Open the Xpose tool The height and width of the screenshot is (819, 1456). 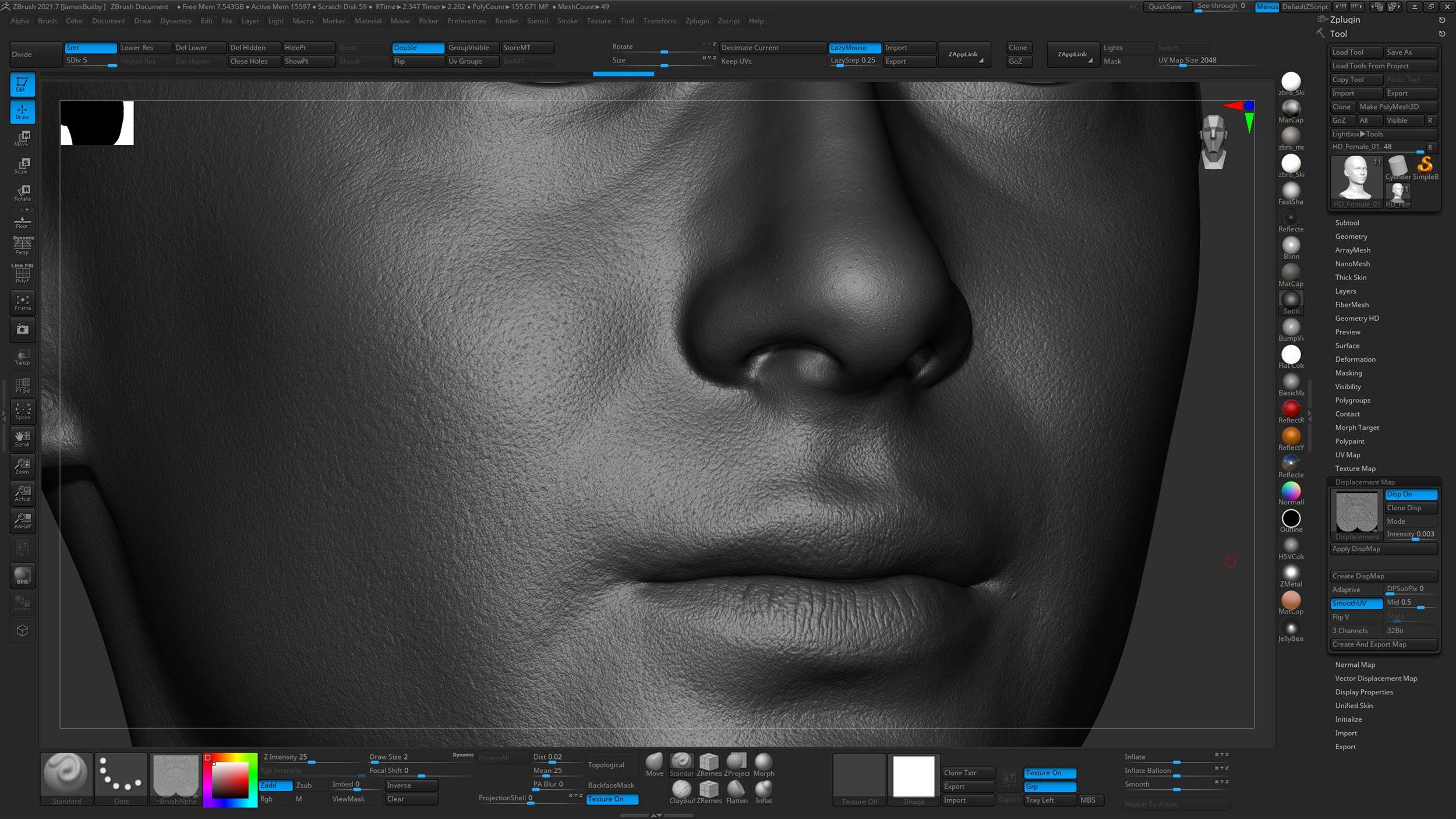[x=22, y=411]
